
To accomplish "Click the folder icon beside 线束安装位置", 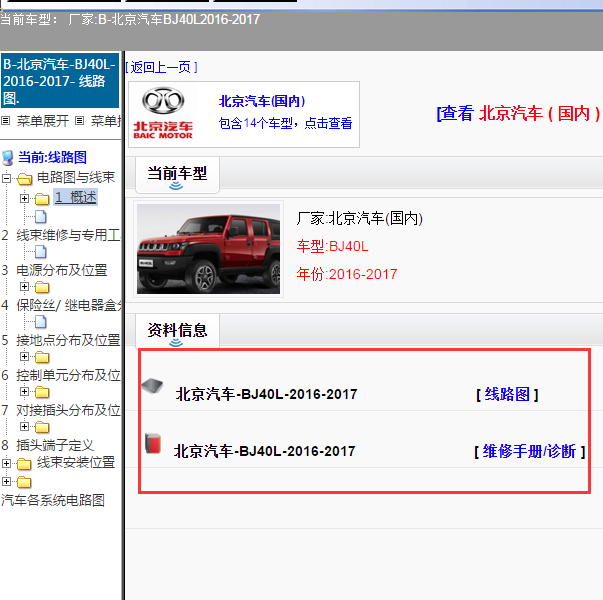I will pos(24,464).
